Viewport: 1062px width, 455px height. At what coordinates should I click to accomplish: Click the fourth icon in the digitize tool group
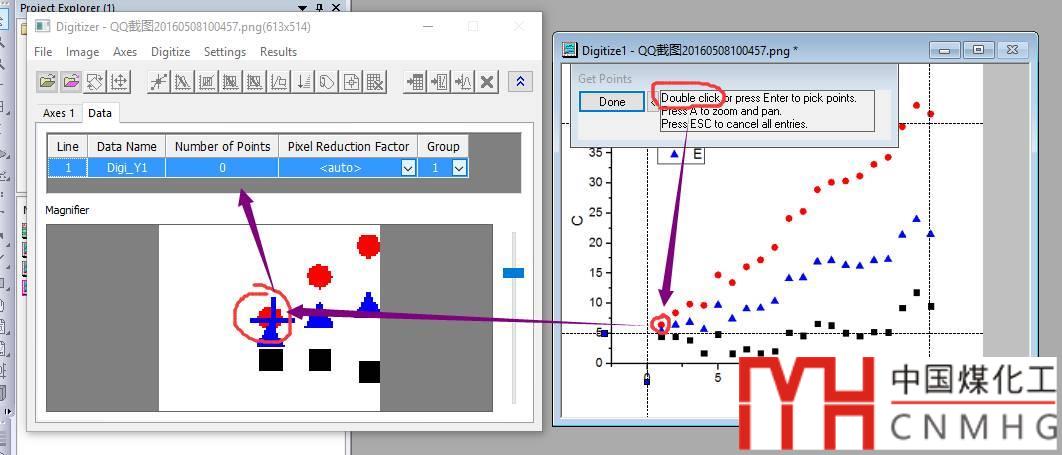pos(231,82)
